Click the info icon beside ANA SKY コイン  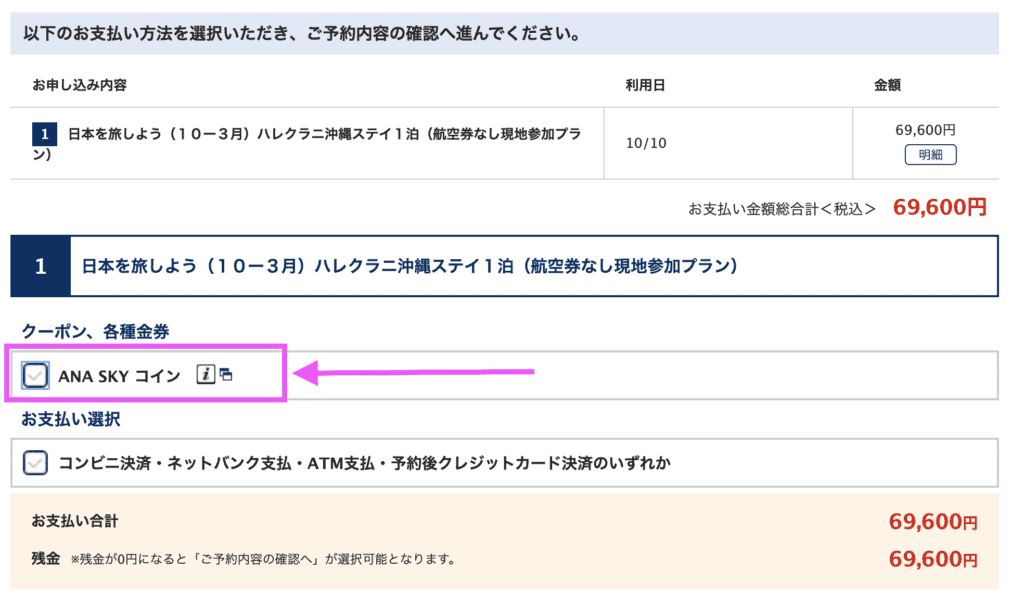(x=205, y=375)
